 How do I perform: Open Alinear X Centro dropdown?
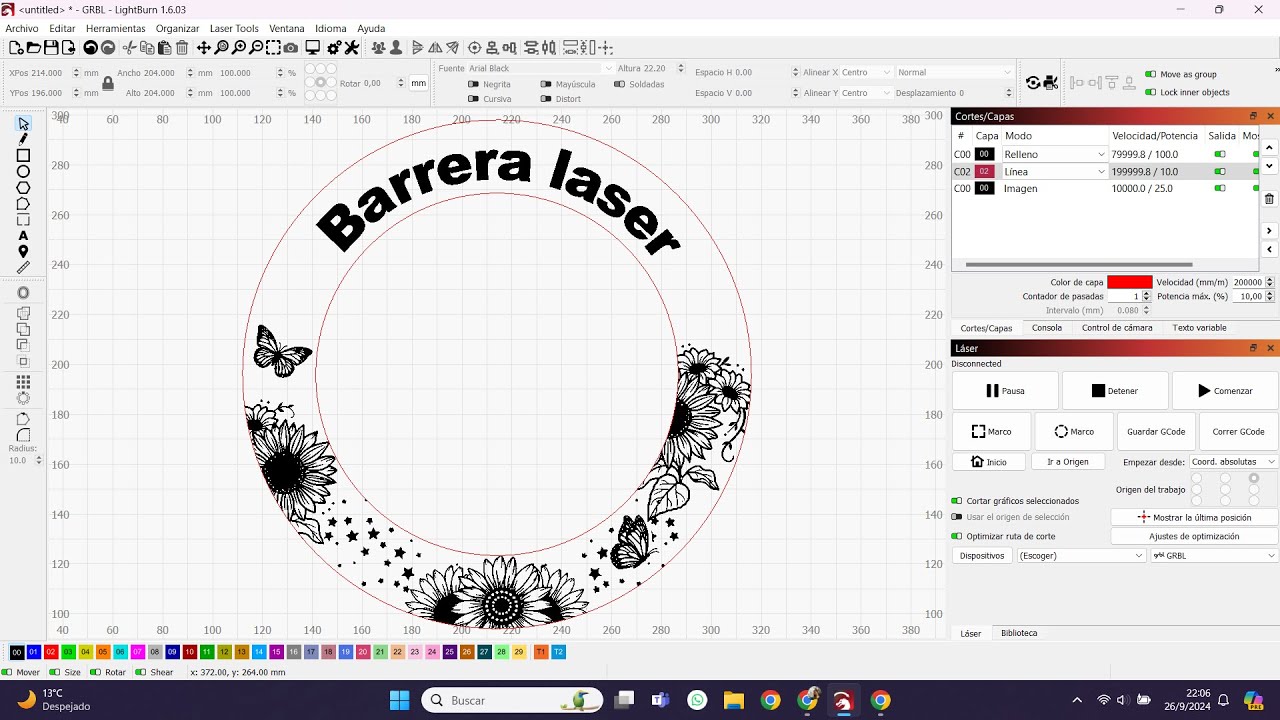[x=866, y=72]
